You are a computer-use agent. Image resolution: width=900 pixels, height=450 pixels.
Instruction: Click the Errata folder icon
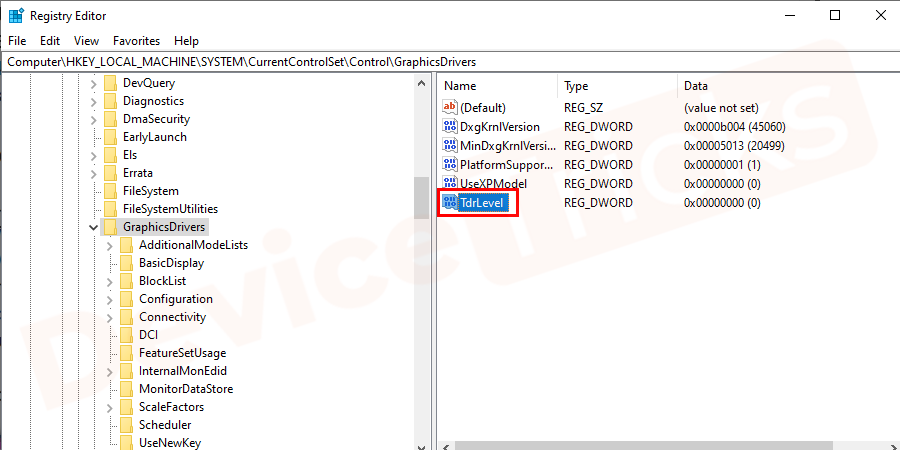click(110, 173)
